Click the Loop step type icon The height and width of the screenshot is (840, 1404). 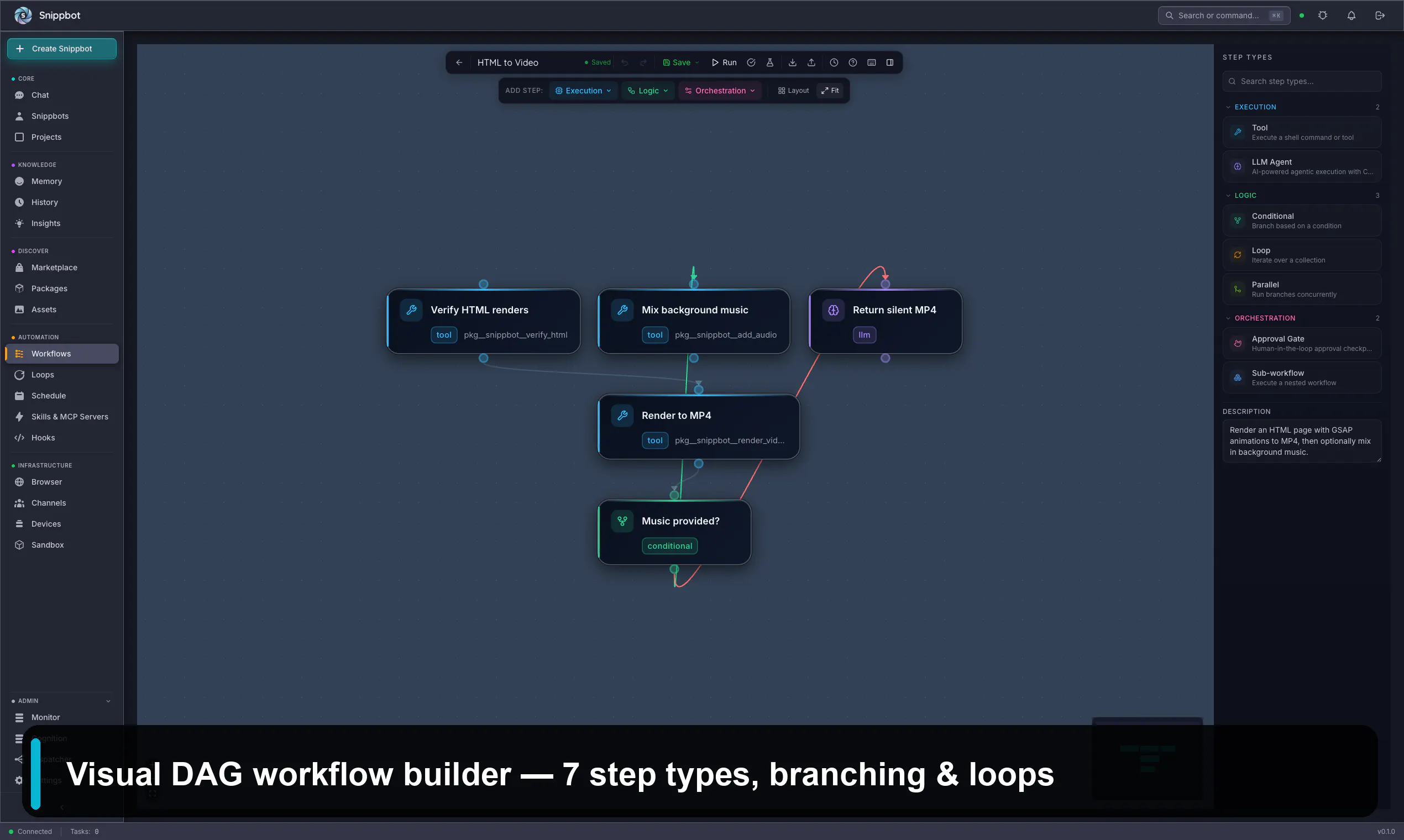(1238, 255)
